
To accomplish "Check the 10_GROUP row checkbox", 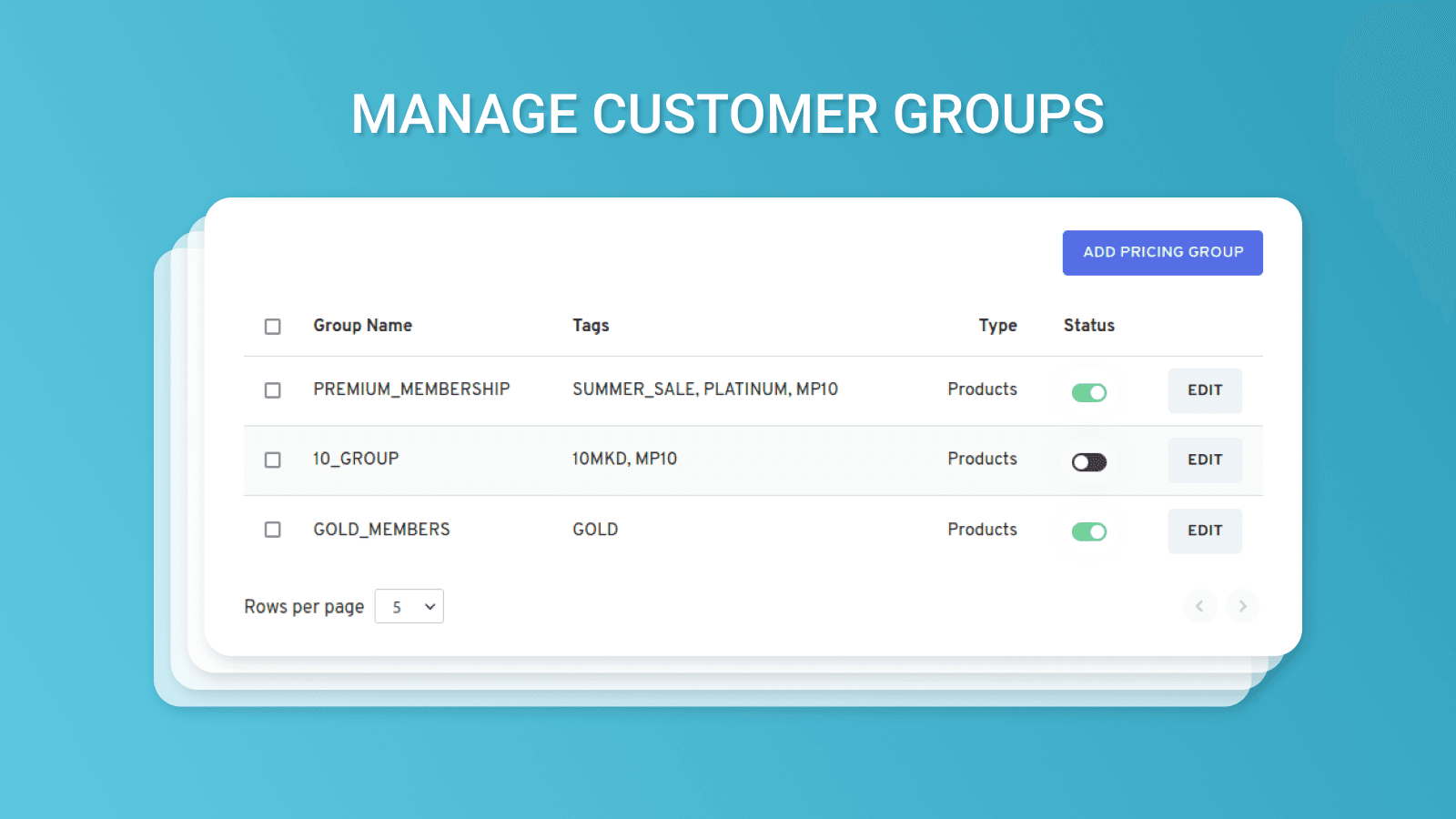I will [x=272, y=460].
